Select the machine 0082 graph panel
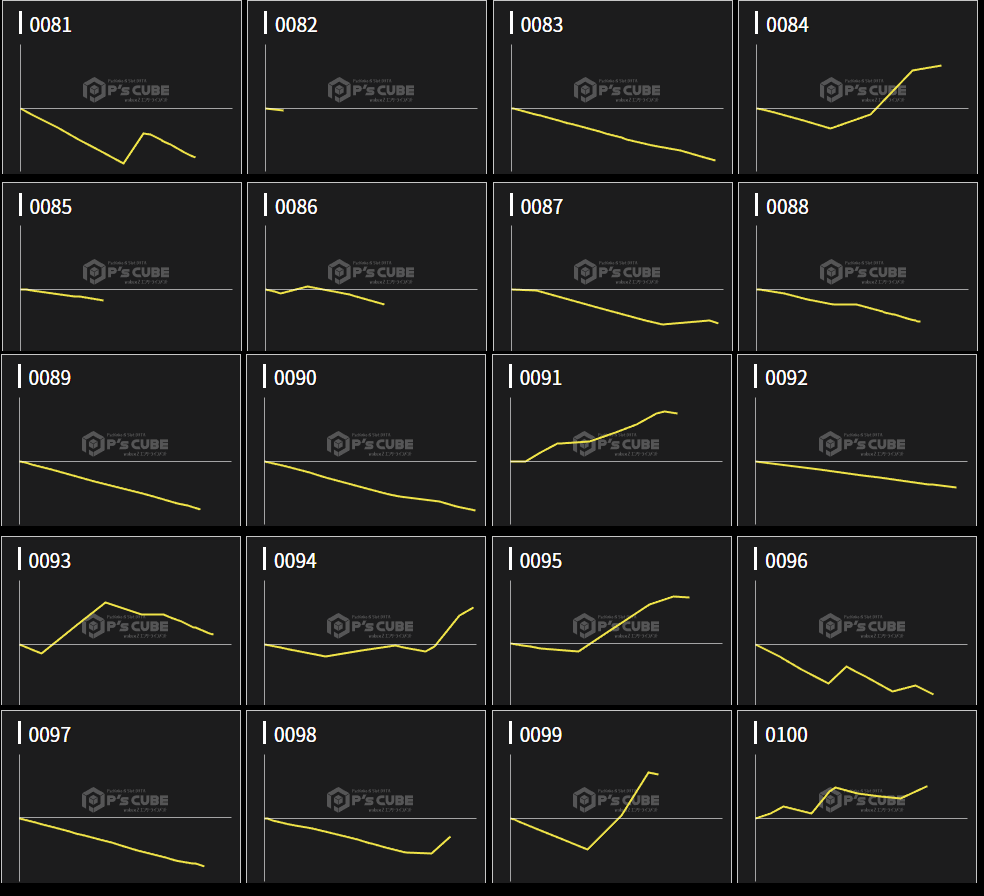The width and height of the screenshot is (984, 896). [367, 88]
